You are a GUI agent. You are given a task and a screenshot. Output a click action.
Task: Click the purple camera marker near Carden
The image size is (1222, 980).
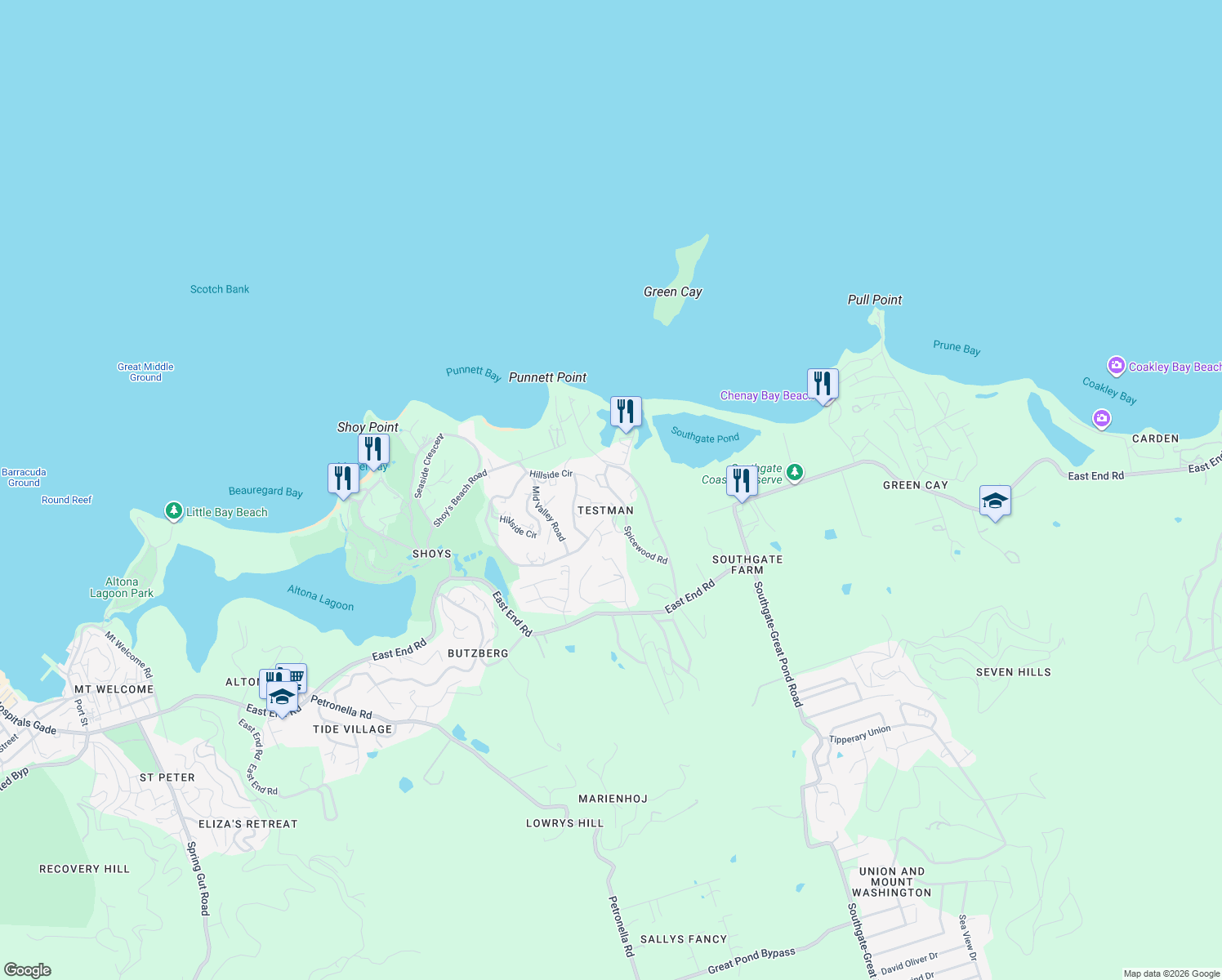point(1101,418)
